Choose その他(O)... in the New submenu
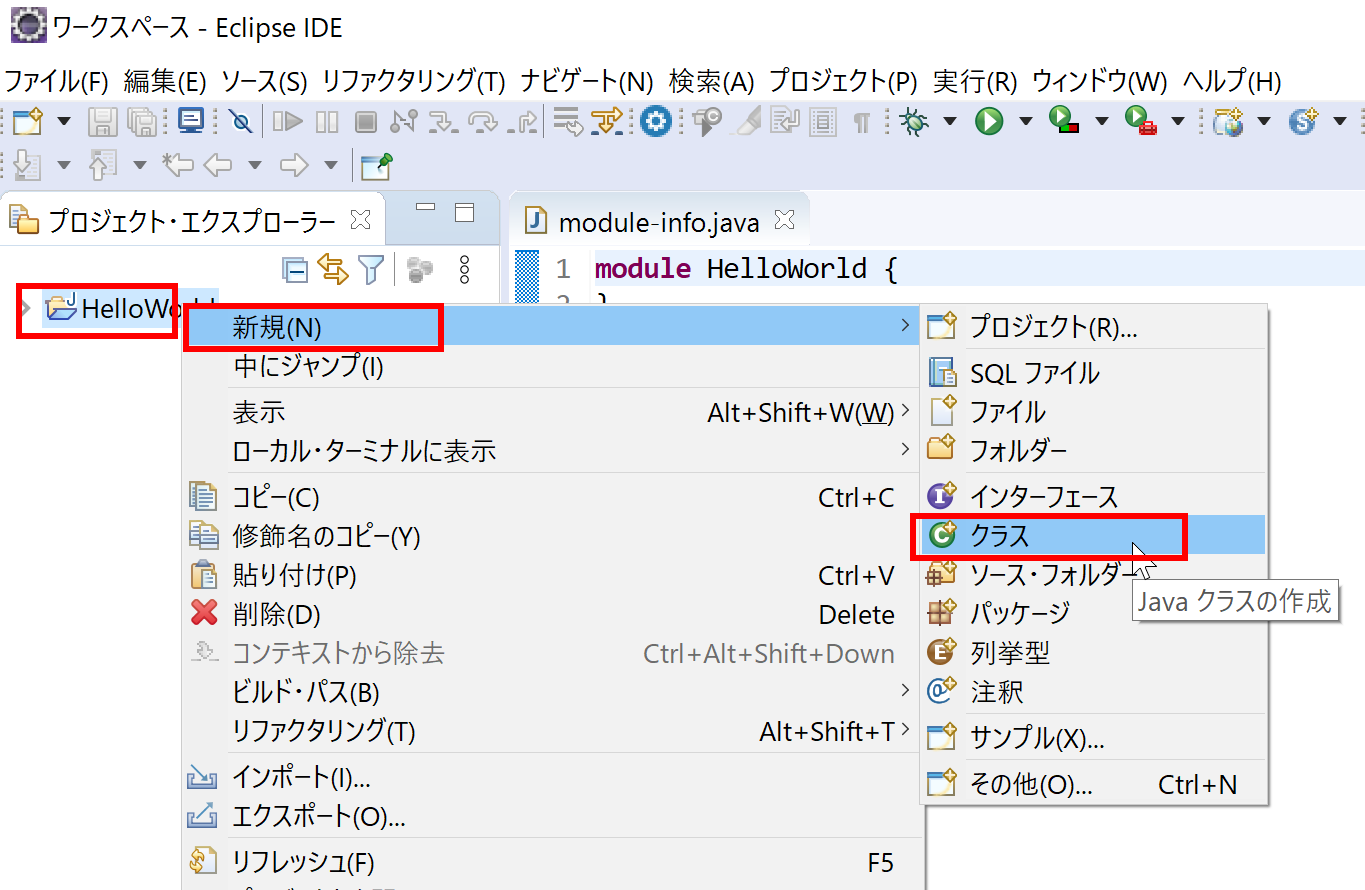Viewport: 1365px width, 890px height. [1094, 785]
